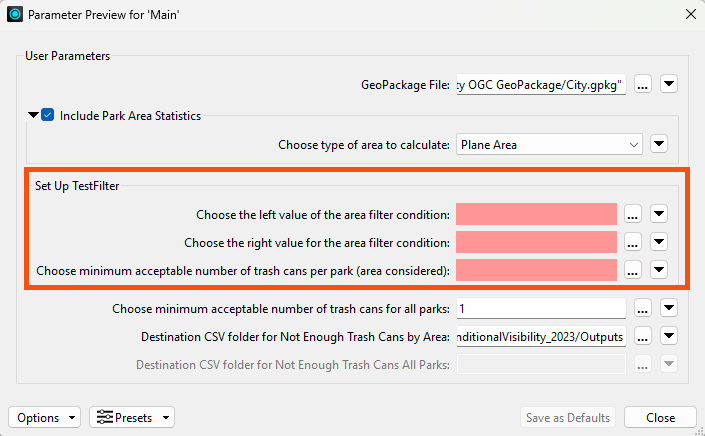This screenshot has height=436, width=705.
Task: Click the Close button
Action: pyautogui.click(x=660, y=418)
